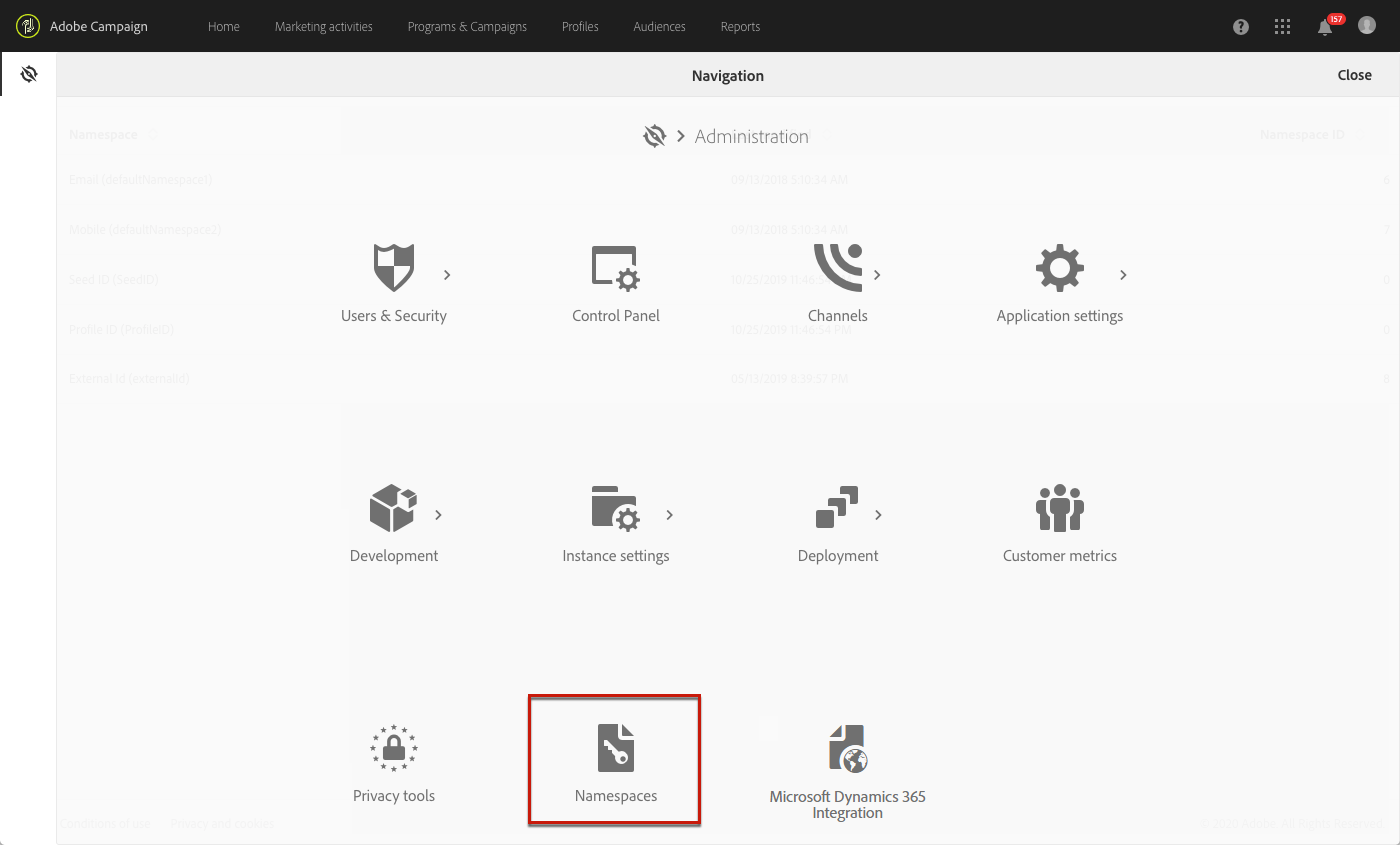Viewport: 1400px width, 845px height.
Task: Open the Channels signal icon
Action: (838, 268)
